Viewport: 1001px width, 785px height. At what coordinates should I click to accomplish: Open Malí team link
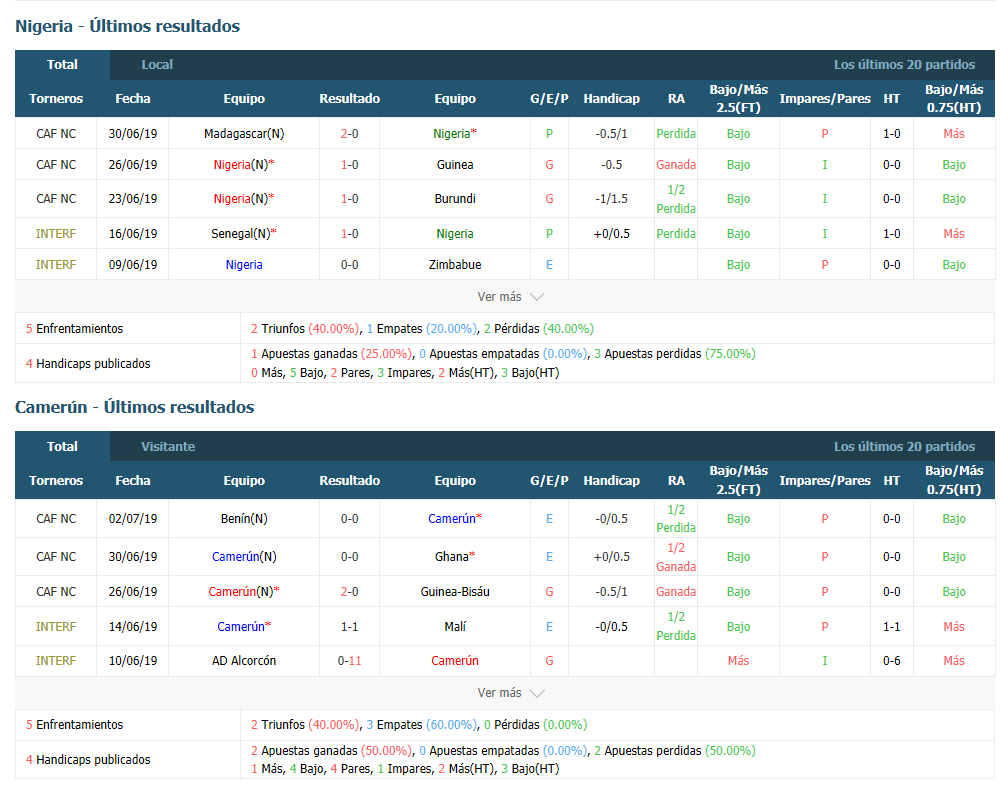pyautogui.click(x=455, y=627)
